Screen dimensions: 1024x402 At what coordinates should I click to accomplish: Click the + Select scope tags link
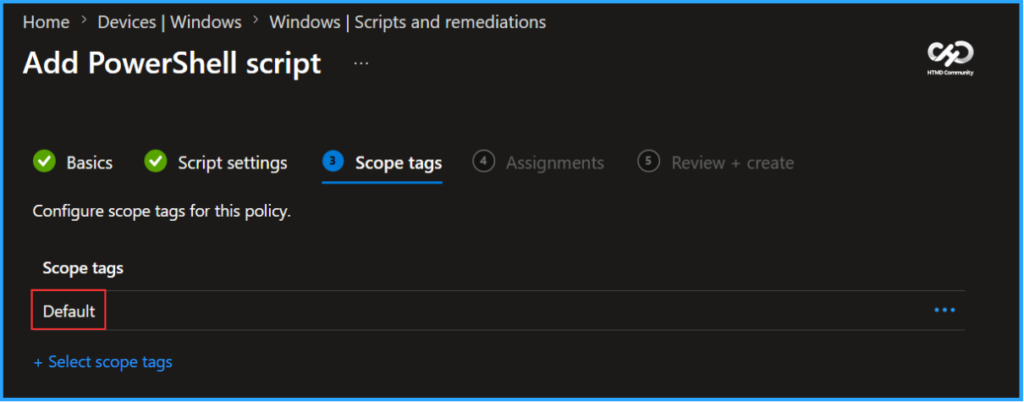tap(103, 361)
